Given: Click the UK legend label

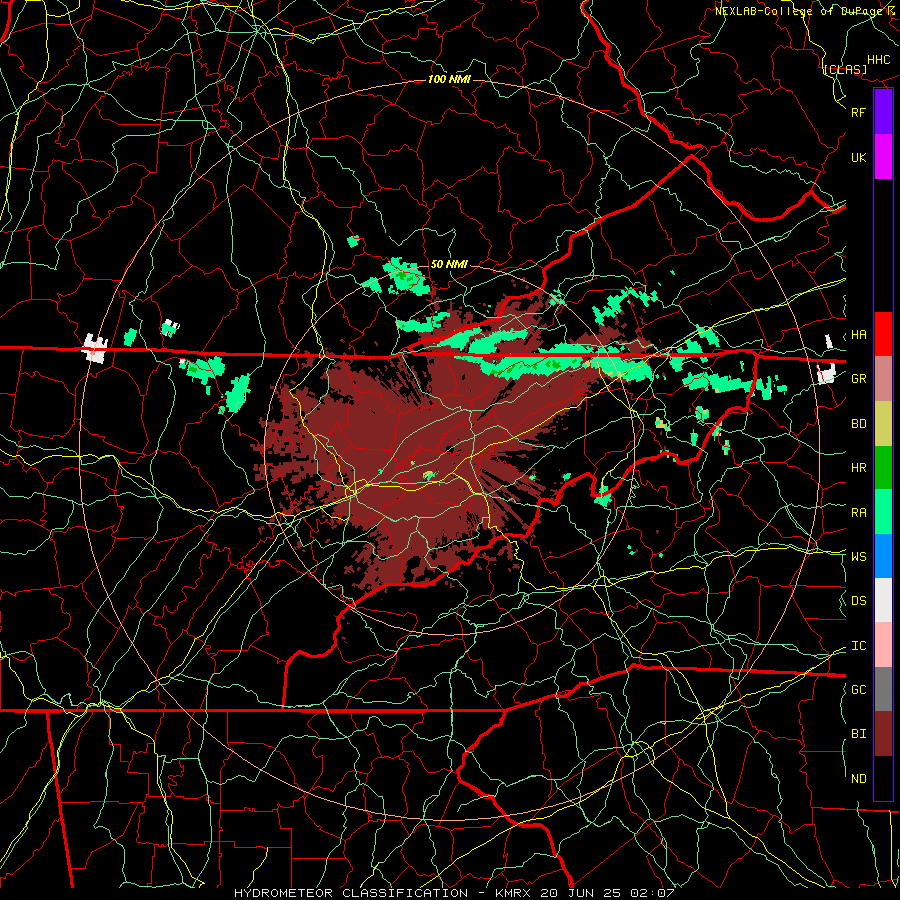Looking at the screenshot, I should pyautogui.click(x=858, y=157).
